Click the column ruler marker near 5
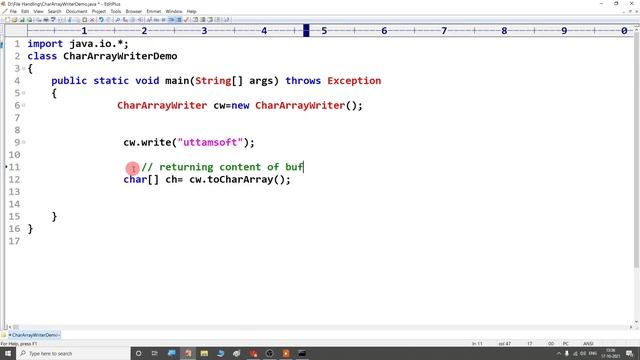 pos(306,30)
